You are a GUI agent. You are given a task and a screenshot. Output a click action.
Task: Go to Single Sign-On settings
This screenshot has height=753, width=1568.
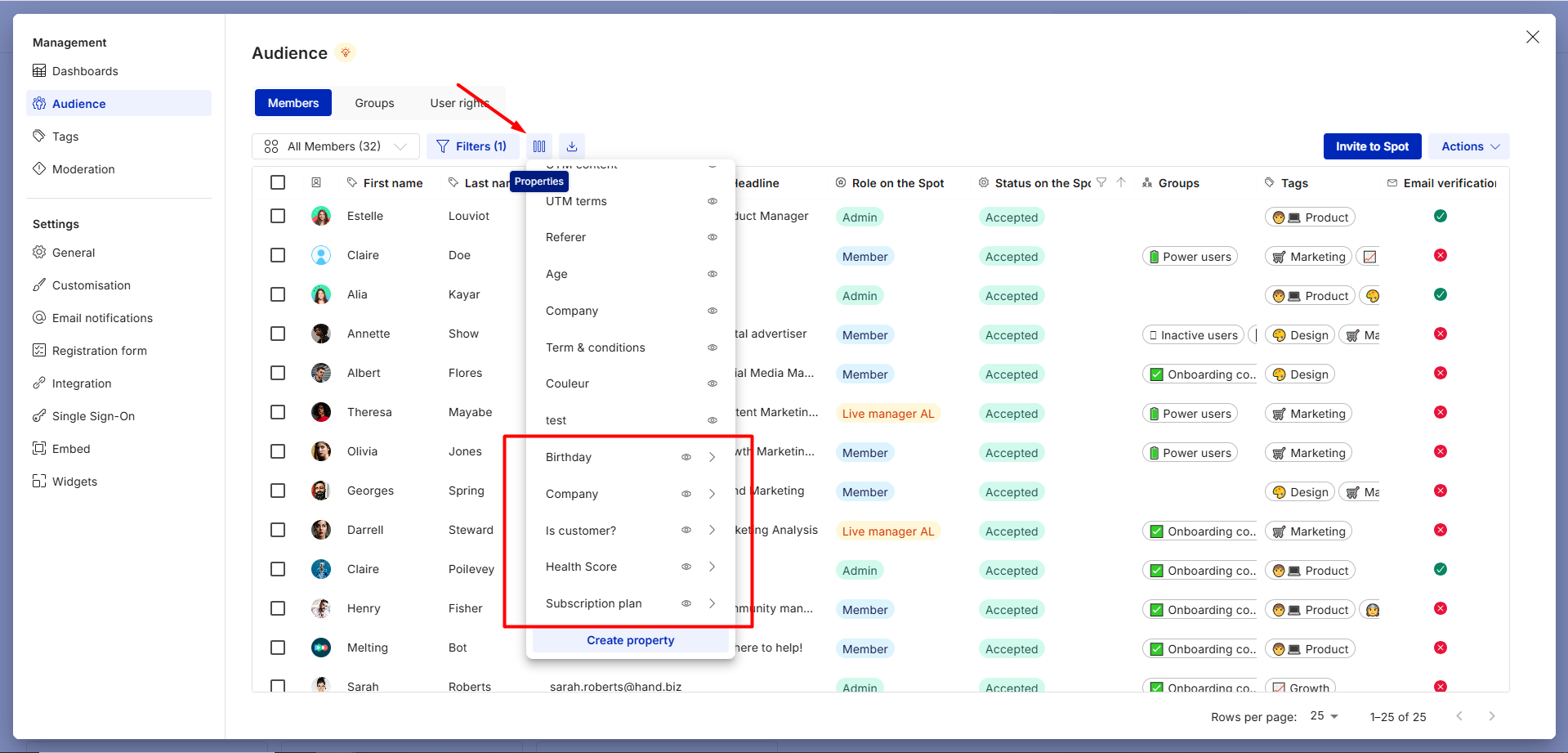coord(93,416)
